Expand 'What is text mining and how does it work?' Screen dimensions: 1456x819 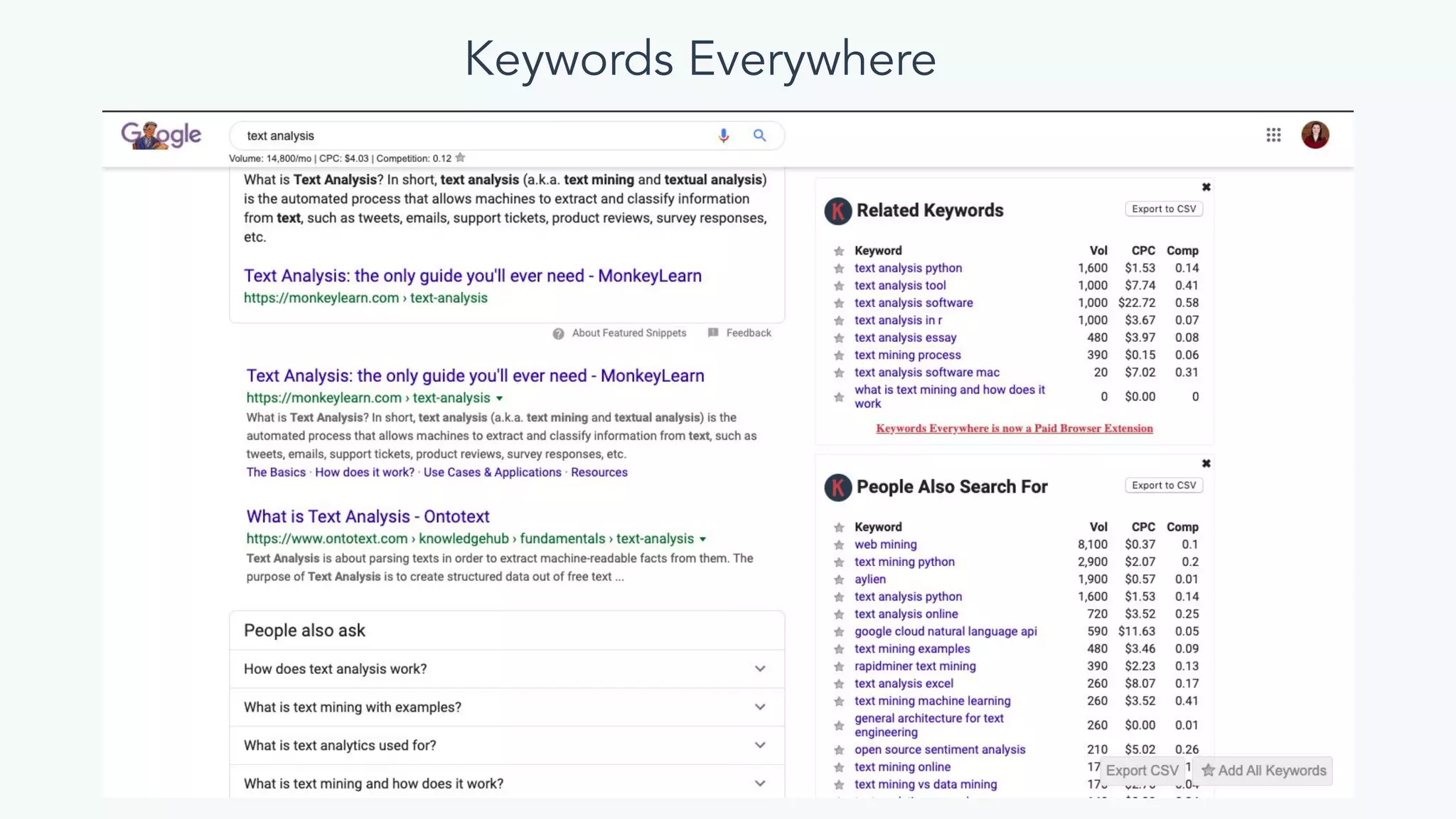coord(507,783)
